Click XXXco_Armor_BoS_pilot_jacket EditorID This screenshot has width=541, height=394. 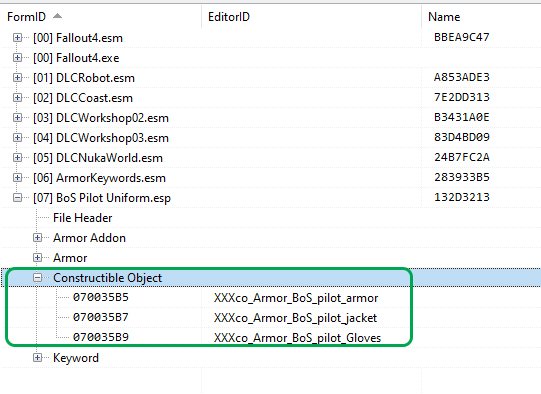[x=295, y=318]
